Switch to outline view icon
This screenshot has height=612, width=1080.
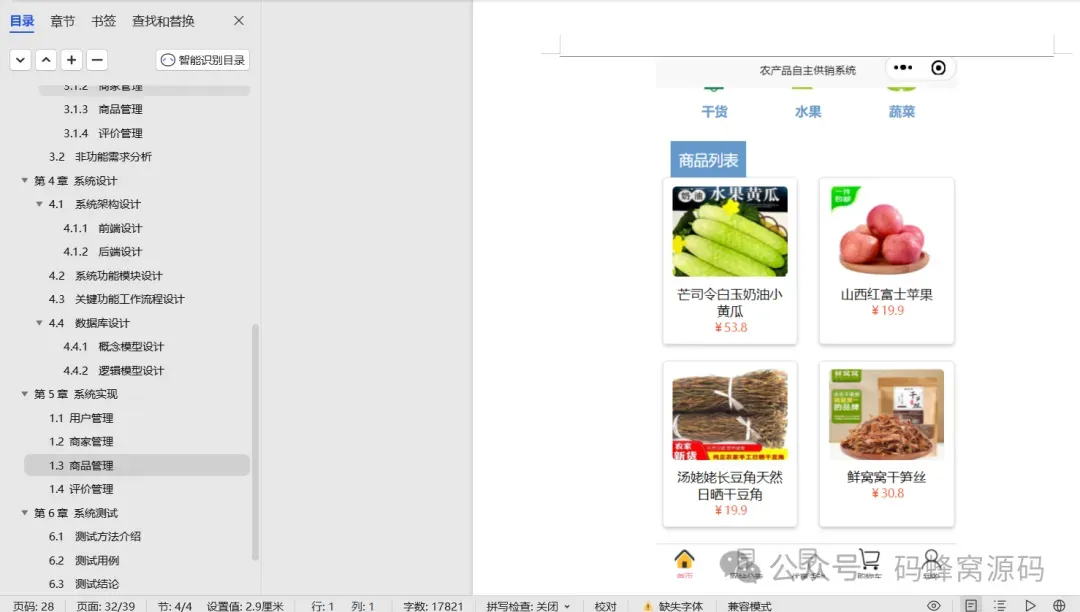[x=1000, y=606]
